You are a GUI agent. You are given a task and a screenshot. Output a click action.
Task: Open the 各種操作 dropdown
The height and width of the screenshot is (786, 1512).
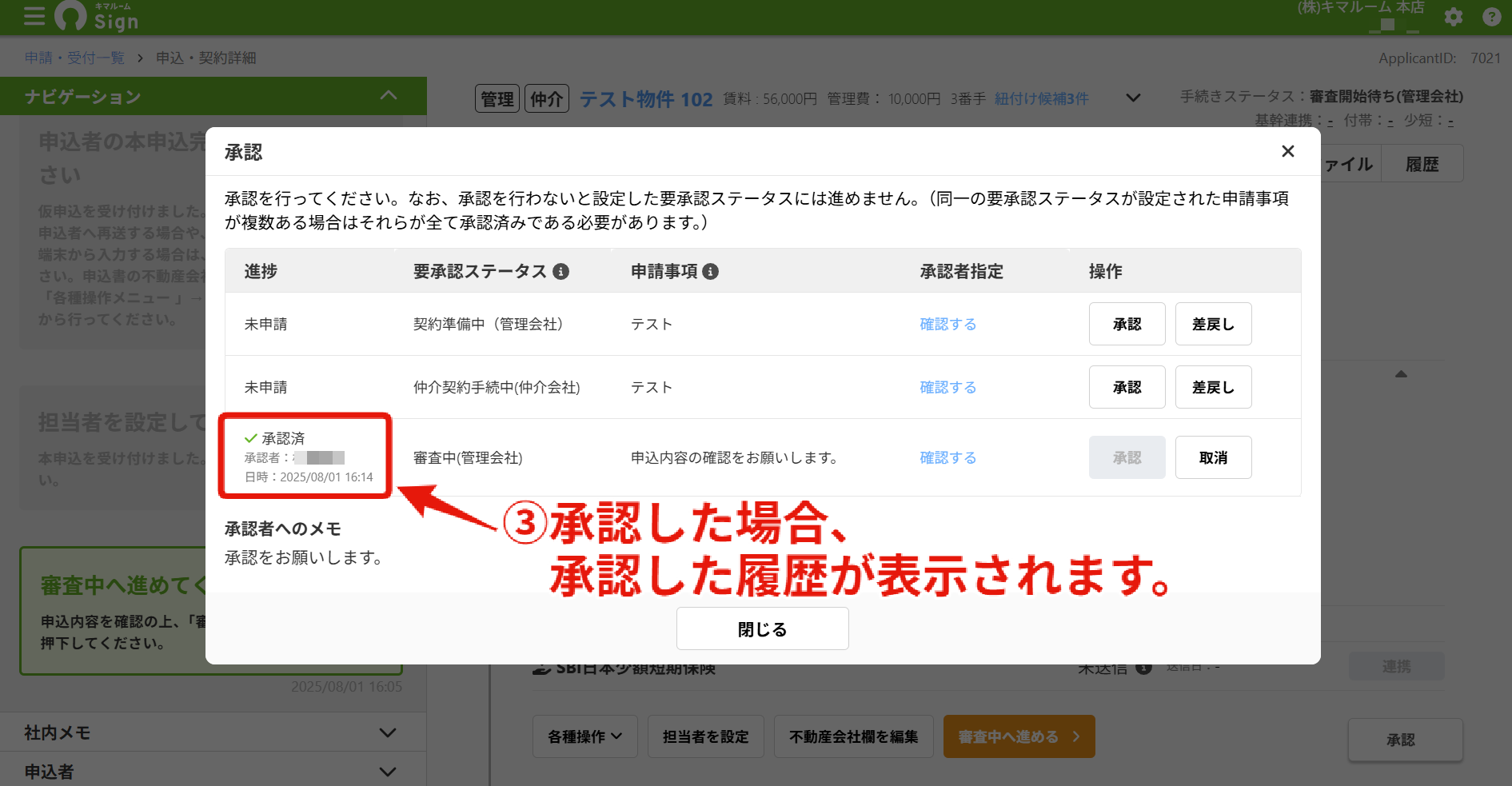585,736
